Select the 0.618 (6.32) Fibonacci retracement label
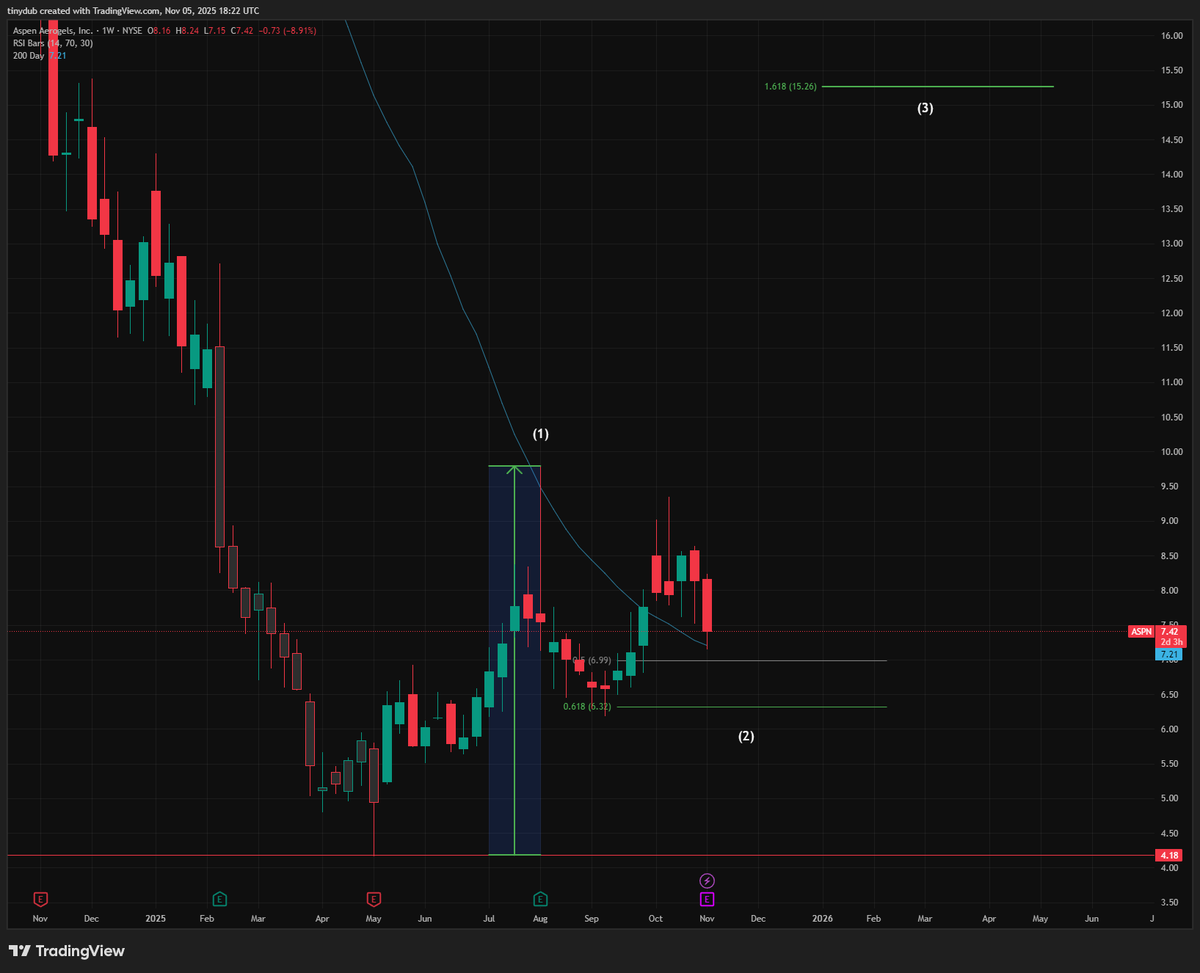The image size is (1200, 973). 587,707
